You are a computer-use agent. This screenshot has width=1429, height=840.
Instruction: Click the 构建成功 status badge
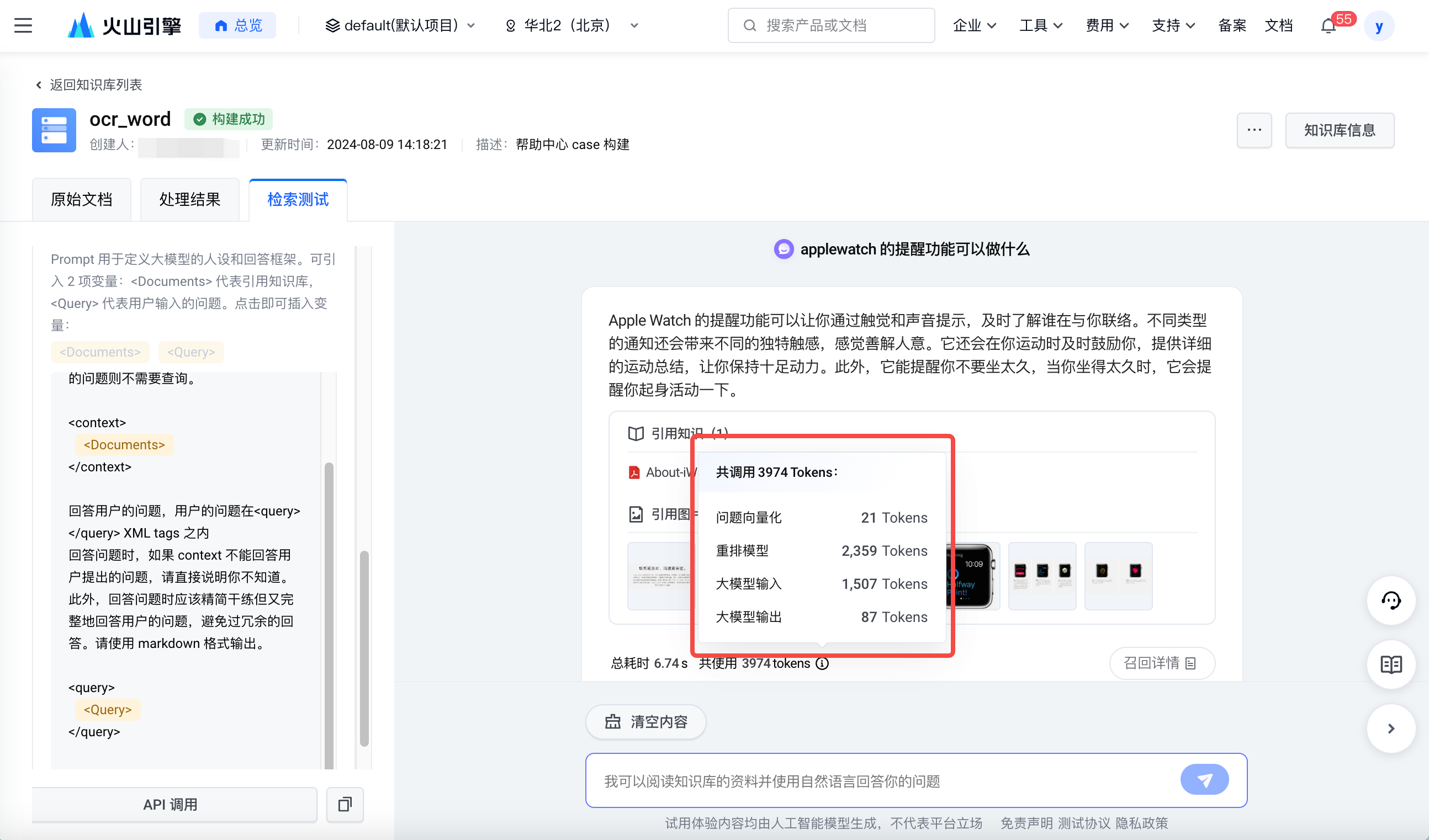click(x=229, y=119)
